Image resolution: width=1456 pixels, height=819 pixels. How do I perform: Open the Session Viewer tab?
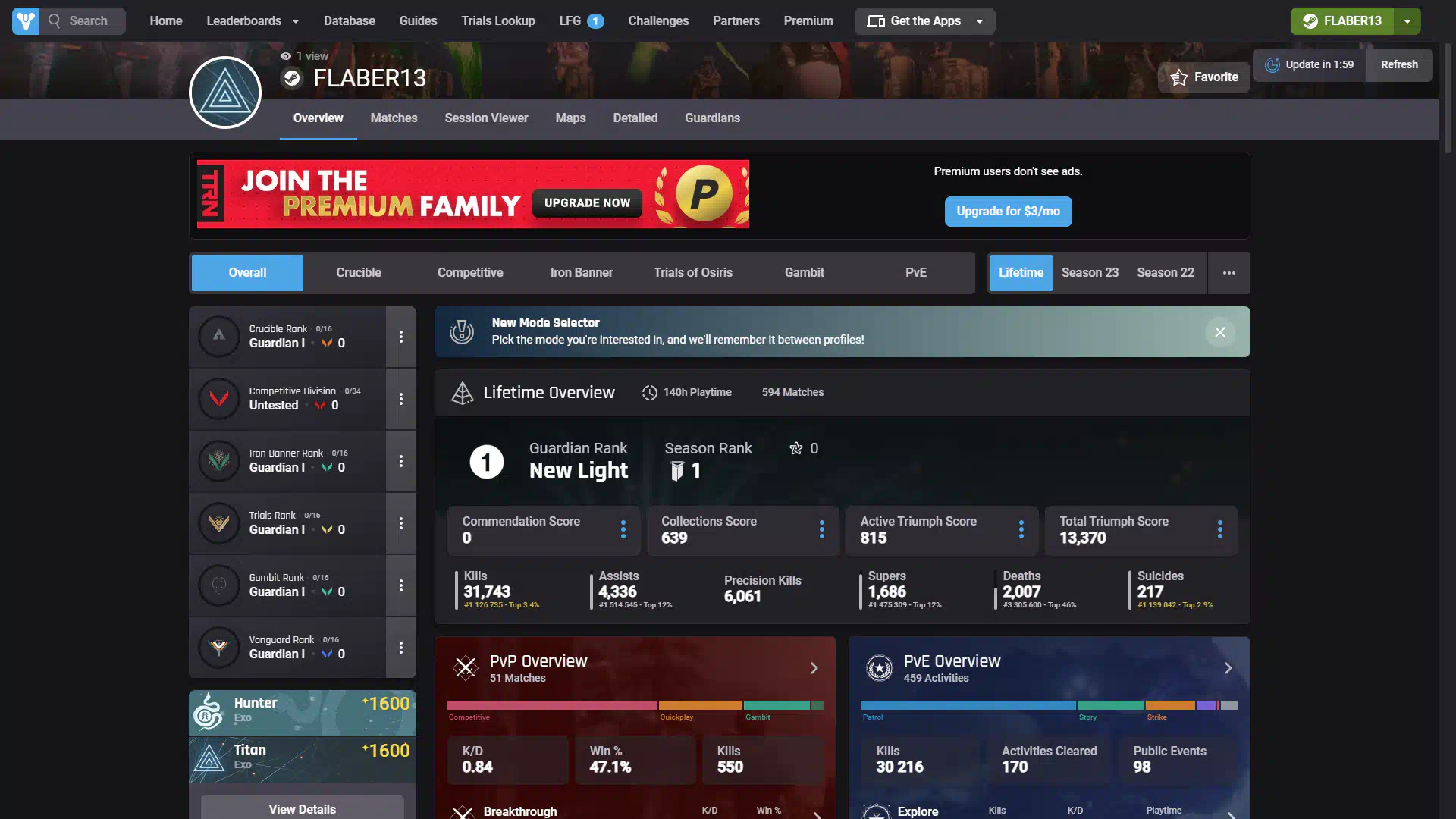pos(486,118)
